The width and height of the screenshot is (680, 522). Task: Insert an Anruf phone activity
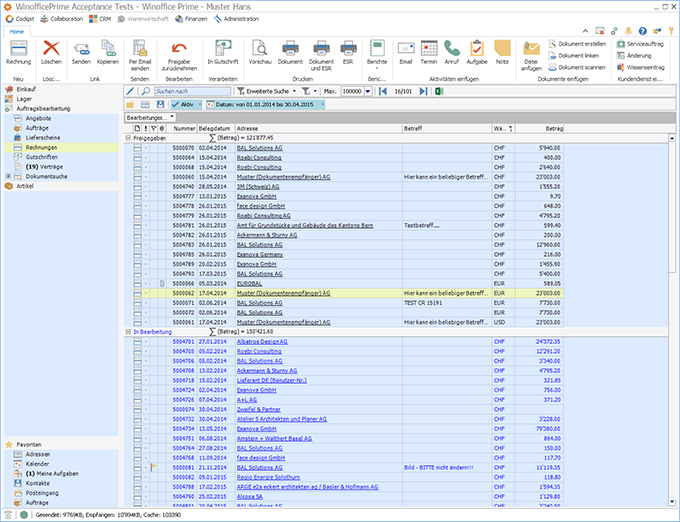coord(451,52)
